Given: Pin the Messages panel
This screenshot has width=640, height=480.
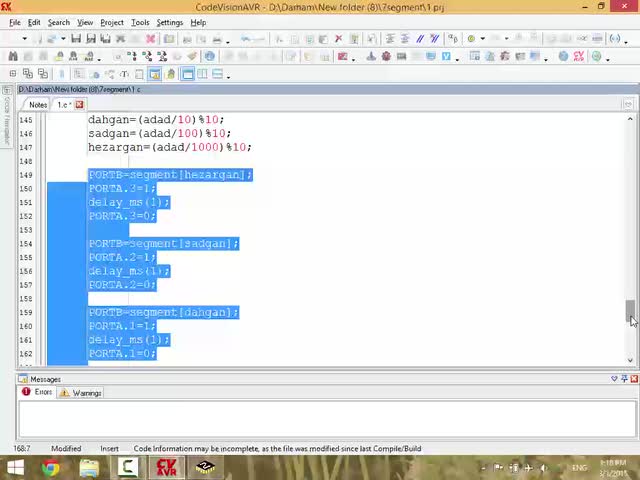Looking at the screenshot, I should tap(624, 379).
